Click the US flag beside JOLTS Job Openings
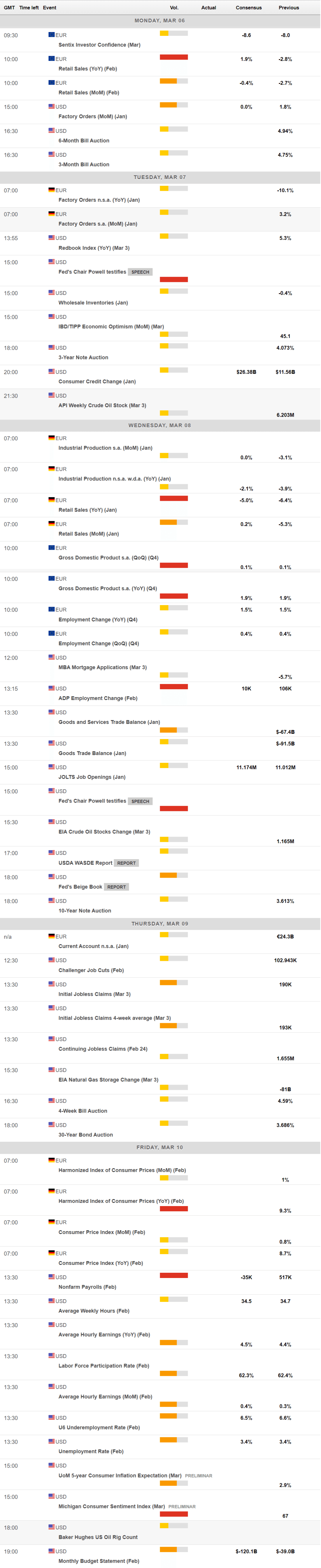Viewport: 321px width, 1568px height. [52, 767]
